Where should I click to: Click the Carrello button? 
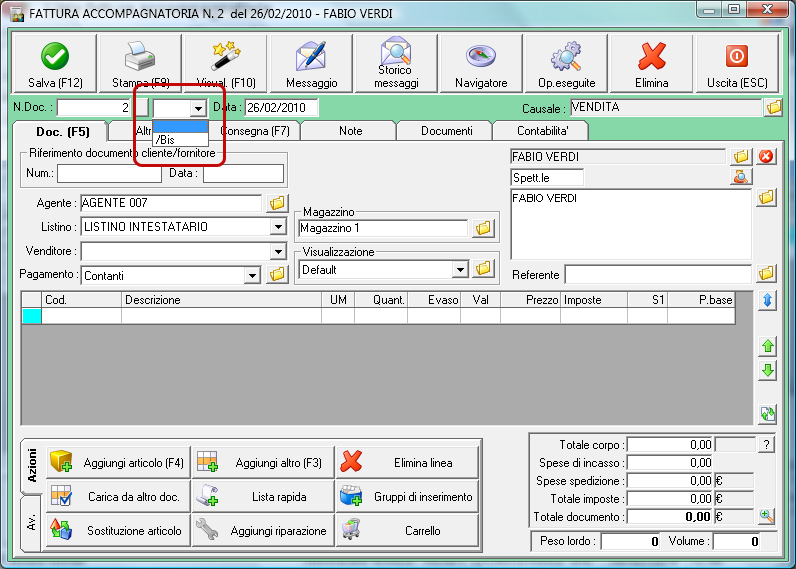[407, 530]
